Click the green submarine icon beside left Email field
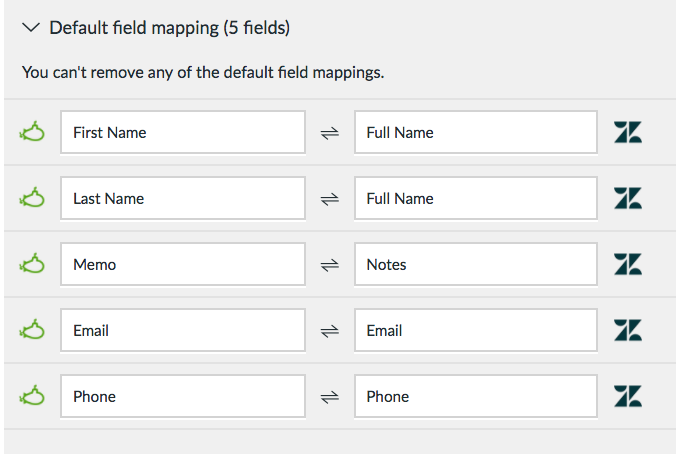The width and height of the screenshot is (676, 454). pos(32,330)
